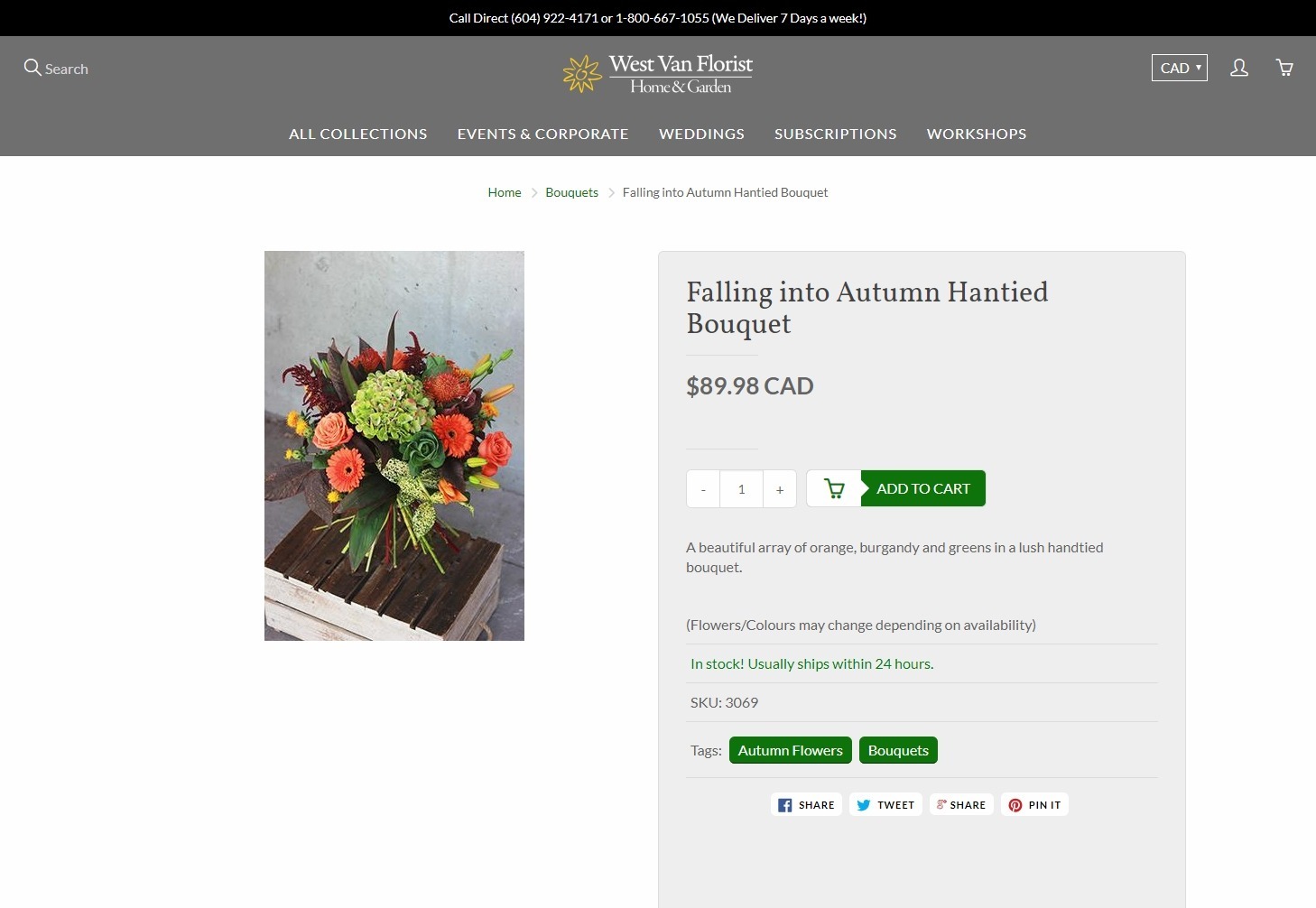Open the shopping cart icon in header
1316x908 pixels.
pyautogui.click(x=1284, y=68)
